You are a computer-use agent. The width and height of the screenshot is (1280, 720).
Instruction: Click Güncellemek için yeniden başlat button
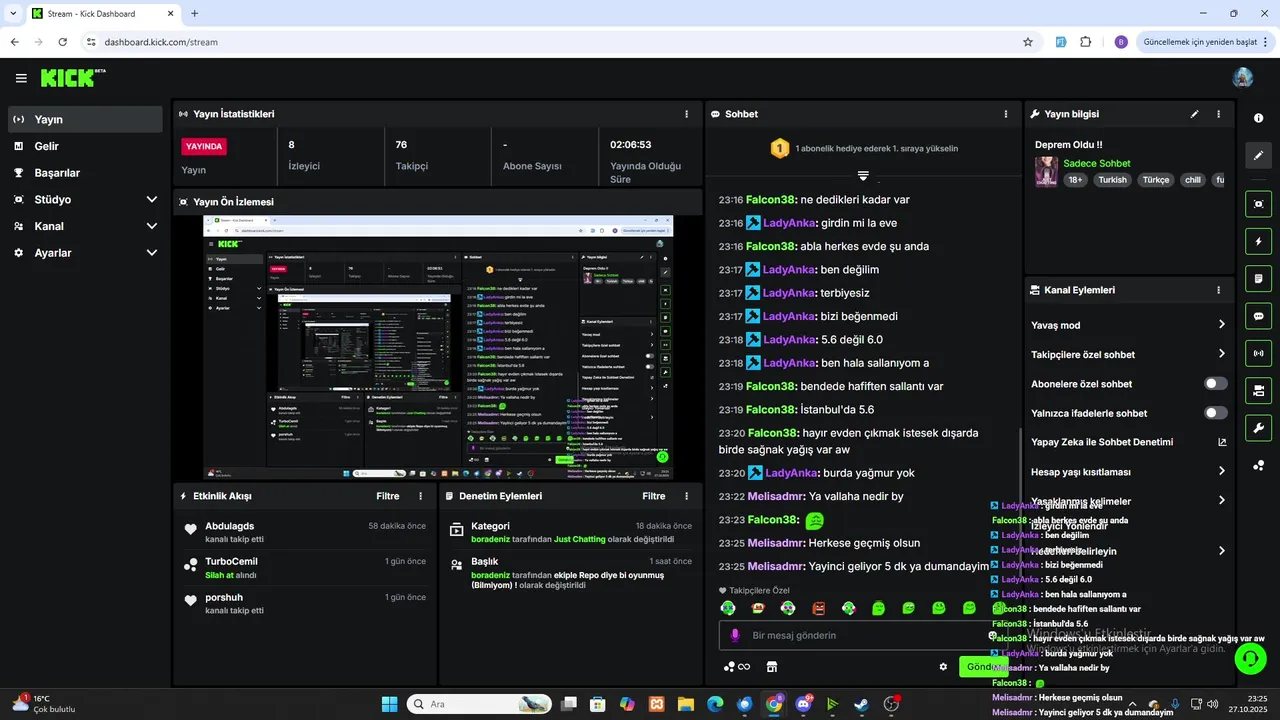pyautogui.click(x=1205, y=42)
